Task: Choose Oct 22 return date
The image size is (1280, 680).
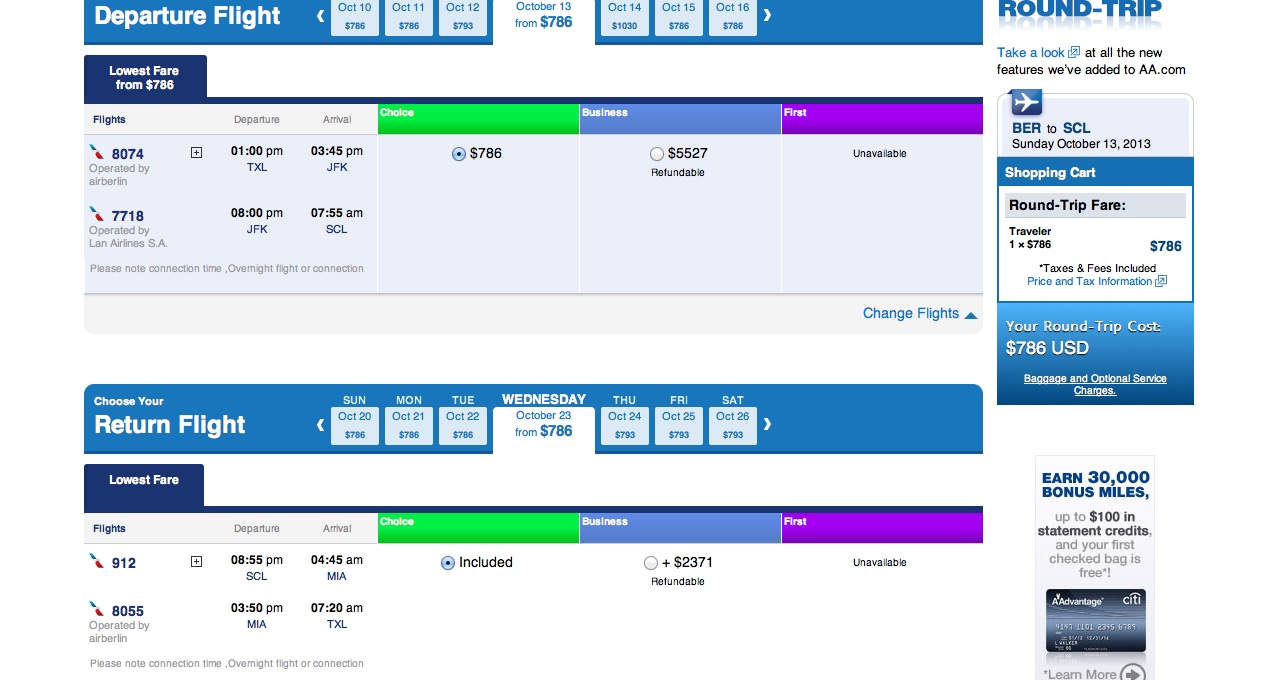Action: [463, 425]
